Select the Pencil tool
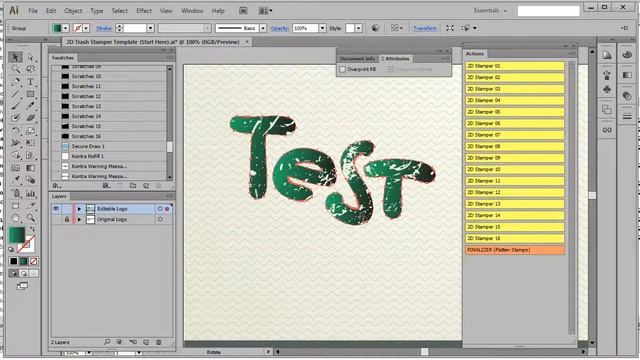The width and height of the screenshot is (640, 360). click(x=31, y=106)
